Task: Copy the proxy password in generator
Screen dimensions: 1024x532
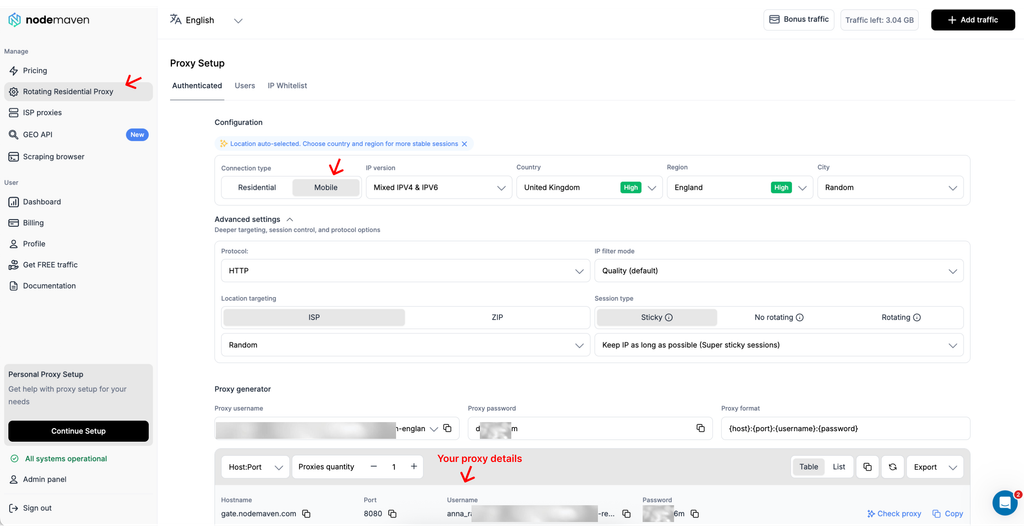Action: 701,428
